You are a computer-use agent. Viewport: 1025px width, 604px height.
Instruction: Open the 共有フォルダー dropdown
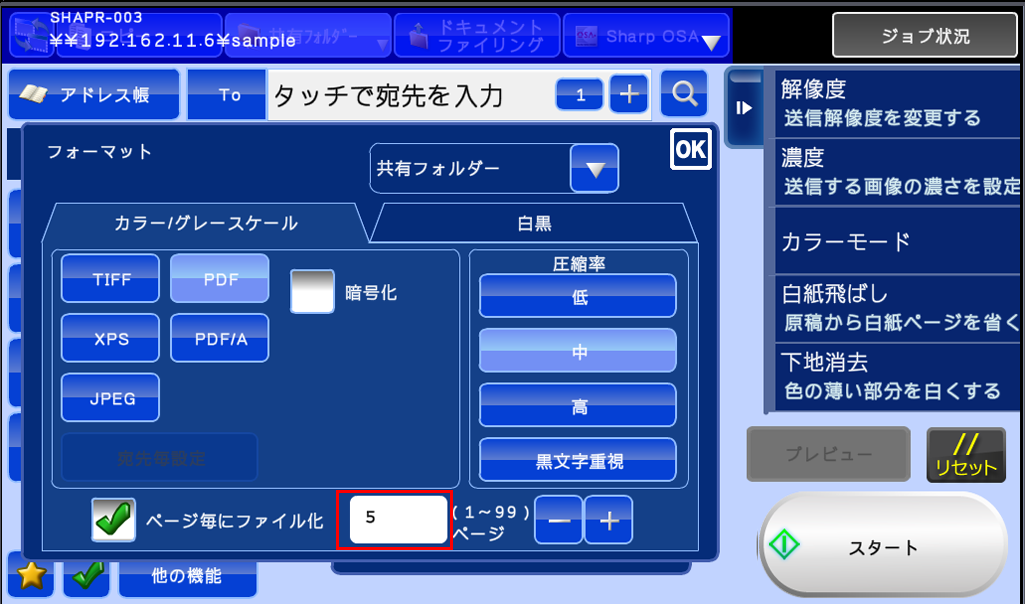pyautogui.click(x=594, y=169)
